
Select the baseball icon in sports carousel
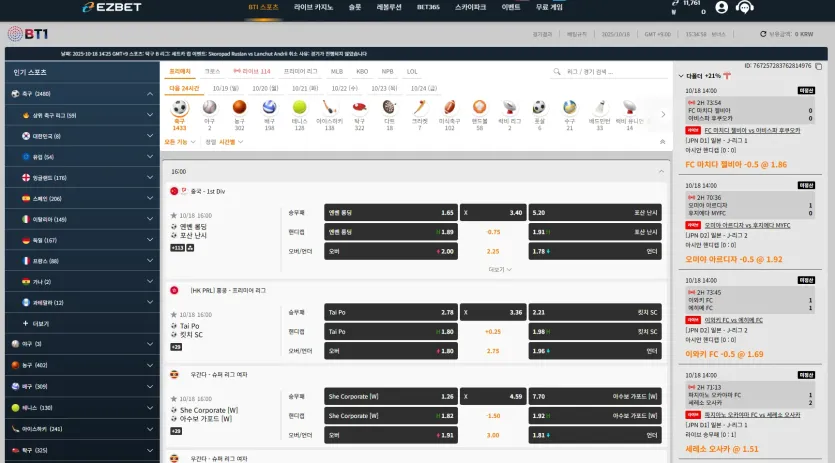point(209,108)
